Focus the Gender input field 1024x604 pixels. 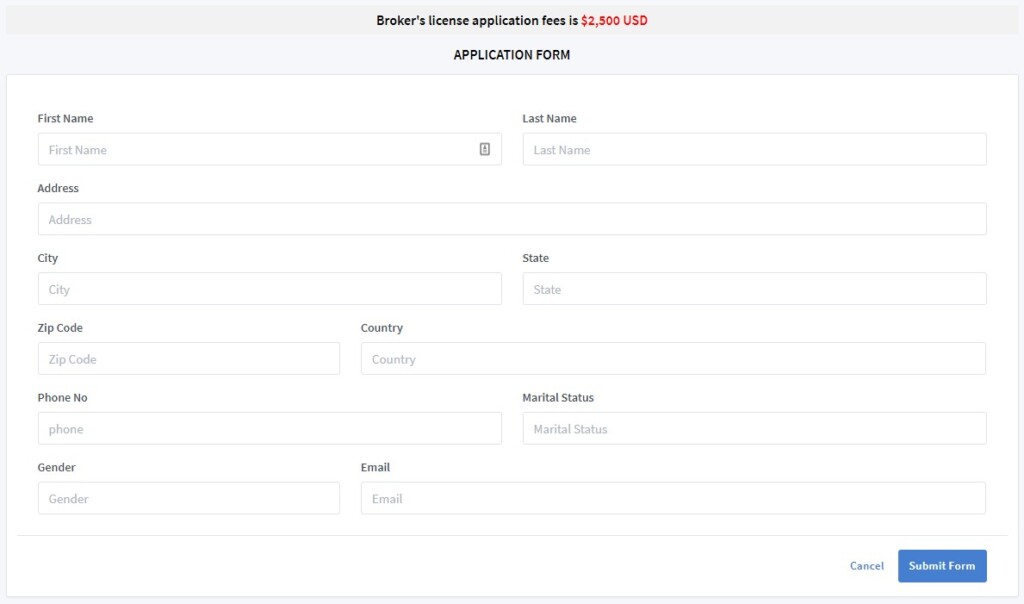coord(189,498)
